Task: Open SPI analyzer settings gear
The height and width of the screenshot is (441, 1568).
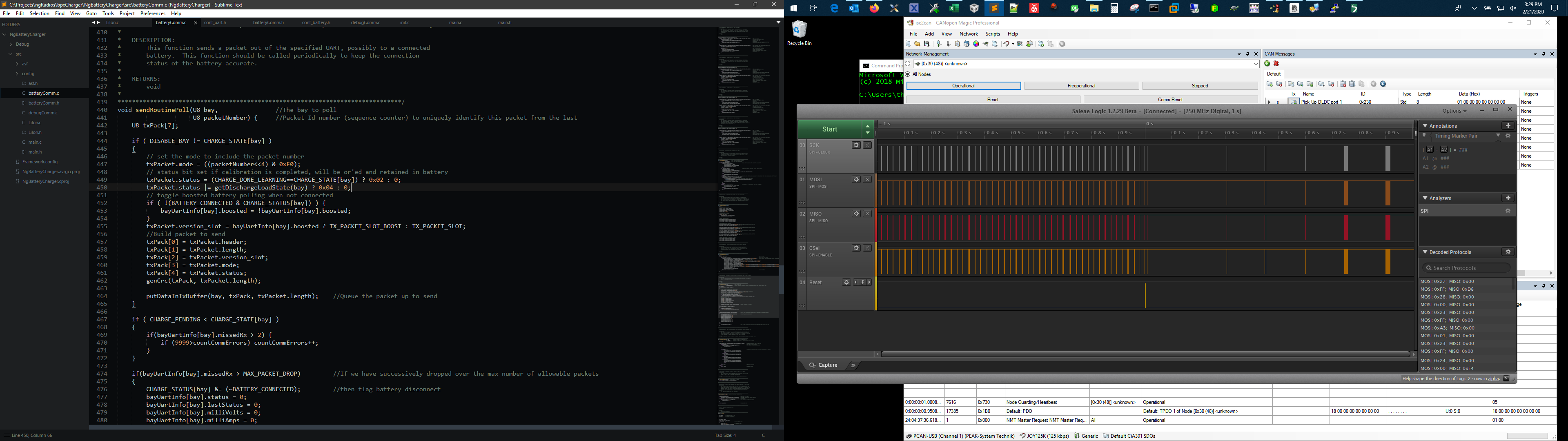Action: [1508, 211]
